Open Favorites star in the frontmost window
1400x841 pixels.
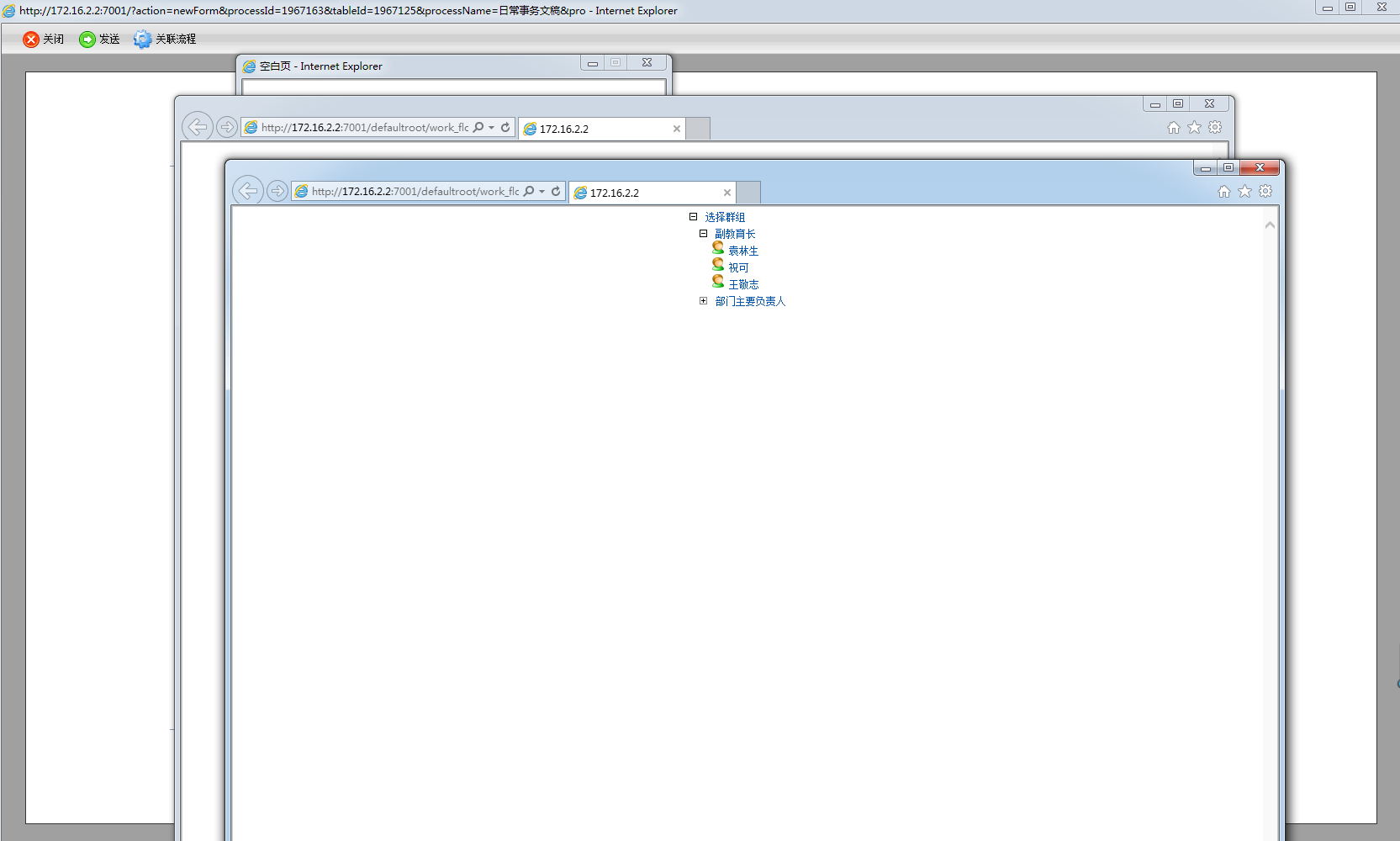(1244, 192)
